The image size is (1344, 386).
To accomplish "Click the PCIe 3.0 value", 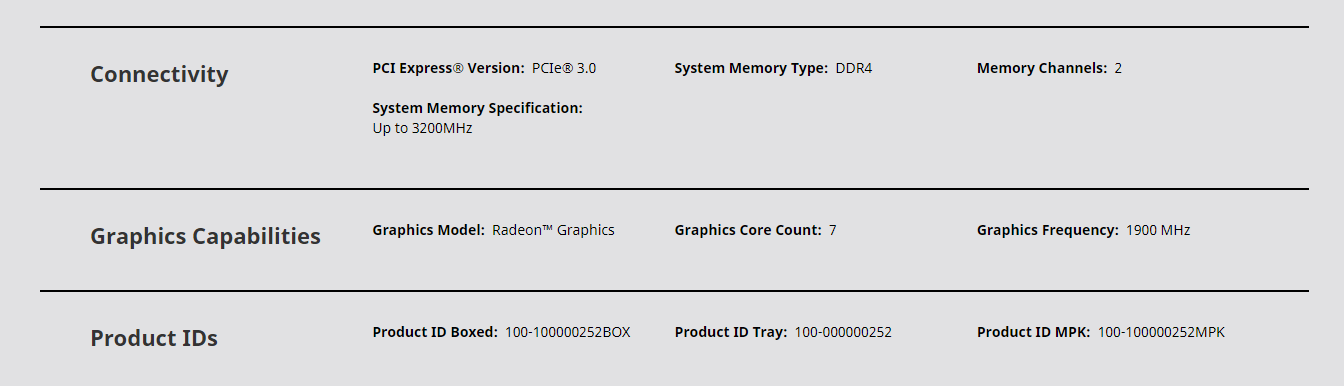I will click(564, 68).
